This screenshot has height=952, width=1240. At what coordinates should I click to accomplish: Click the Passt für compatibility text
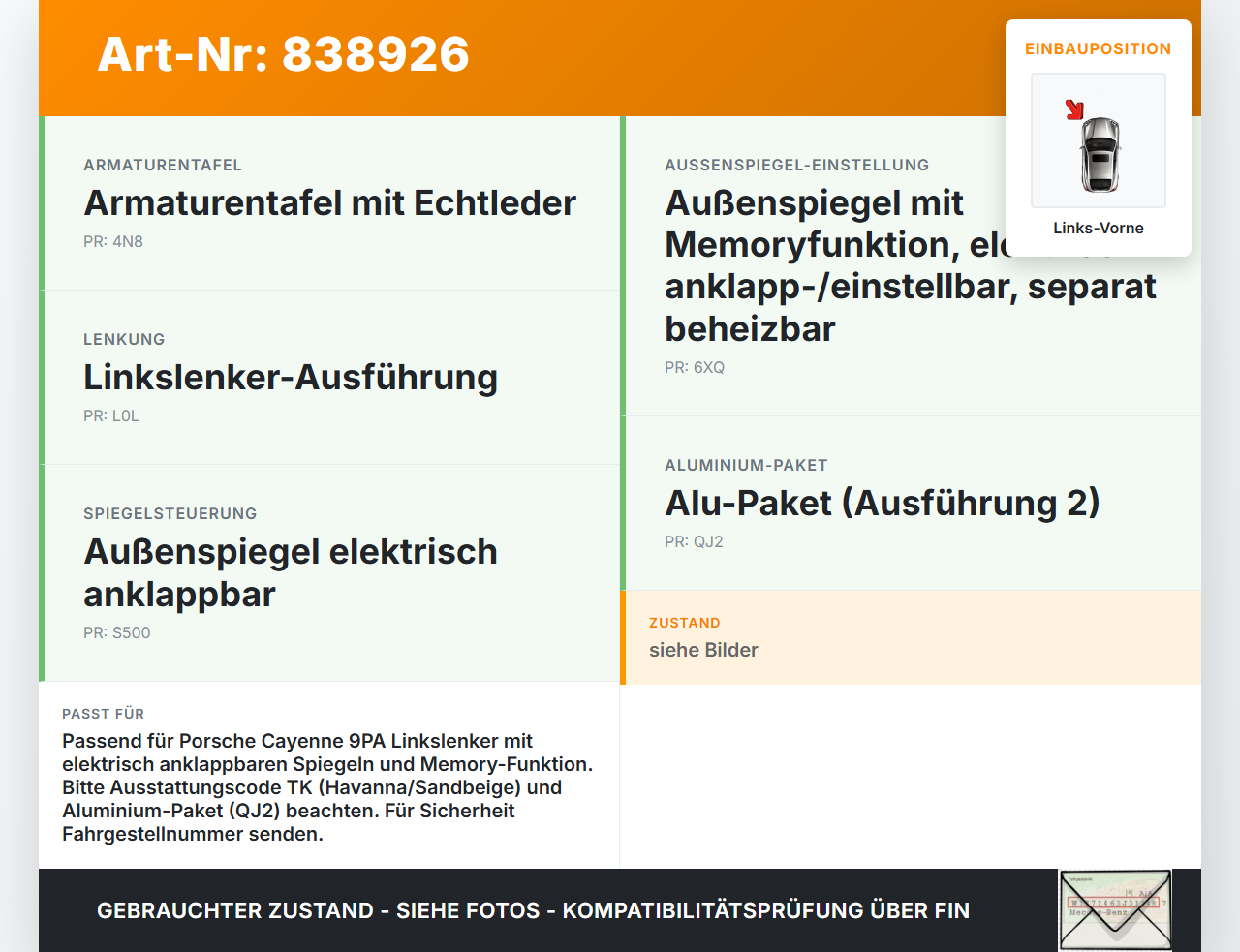[x=328, y=787]
